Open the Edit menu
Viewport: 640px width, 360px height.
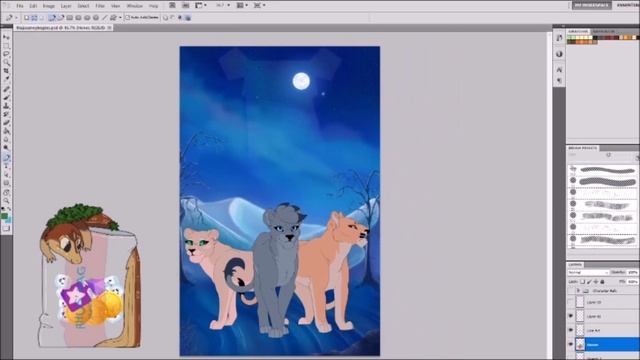coord(33,6)
